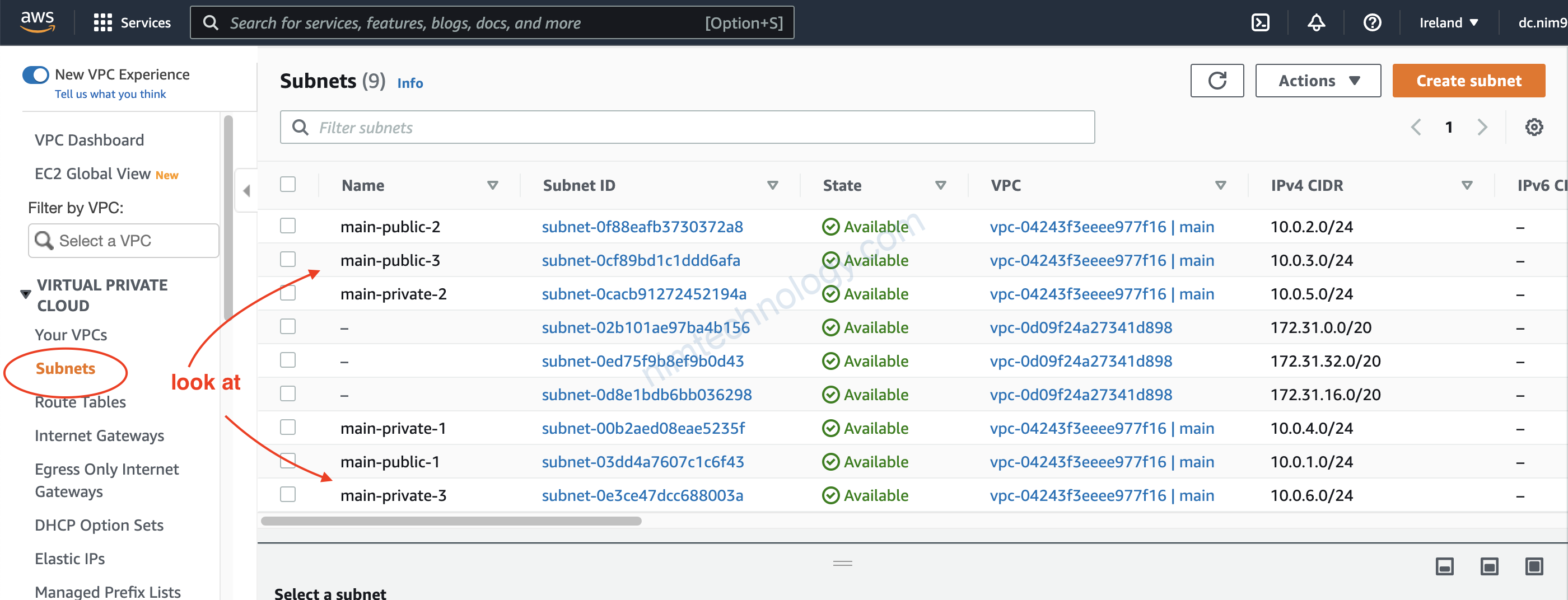
Task: Go to Your VPCs
Action: pyautogui.click(x=71, y=335)
